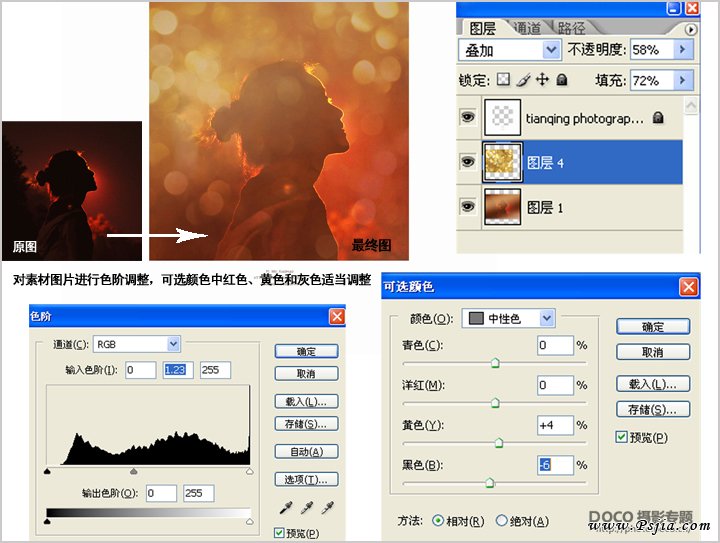This screenshot has width=720, height=543.
Task: Toggle lock all padlock icon
Action: (x=562, y=80)
